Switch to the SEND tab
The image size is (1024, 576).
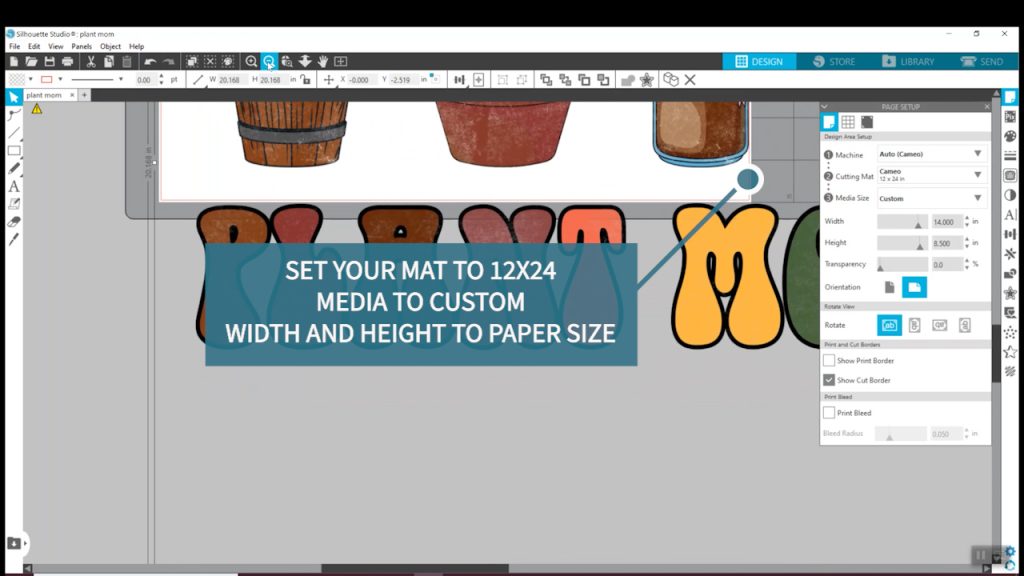tap(984, 61)
